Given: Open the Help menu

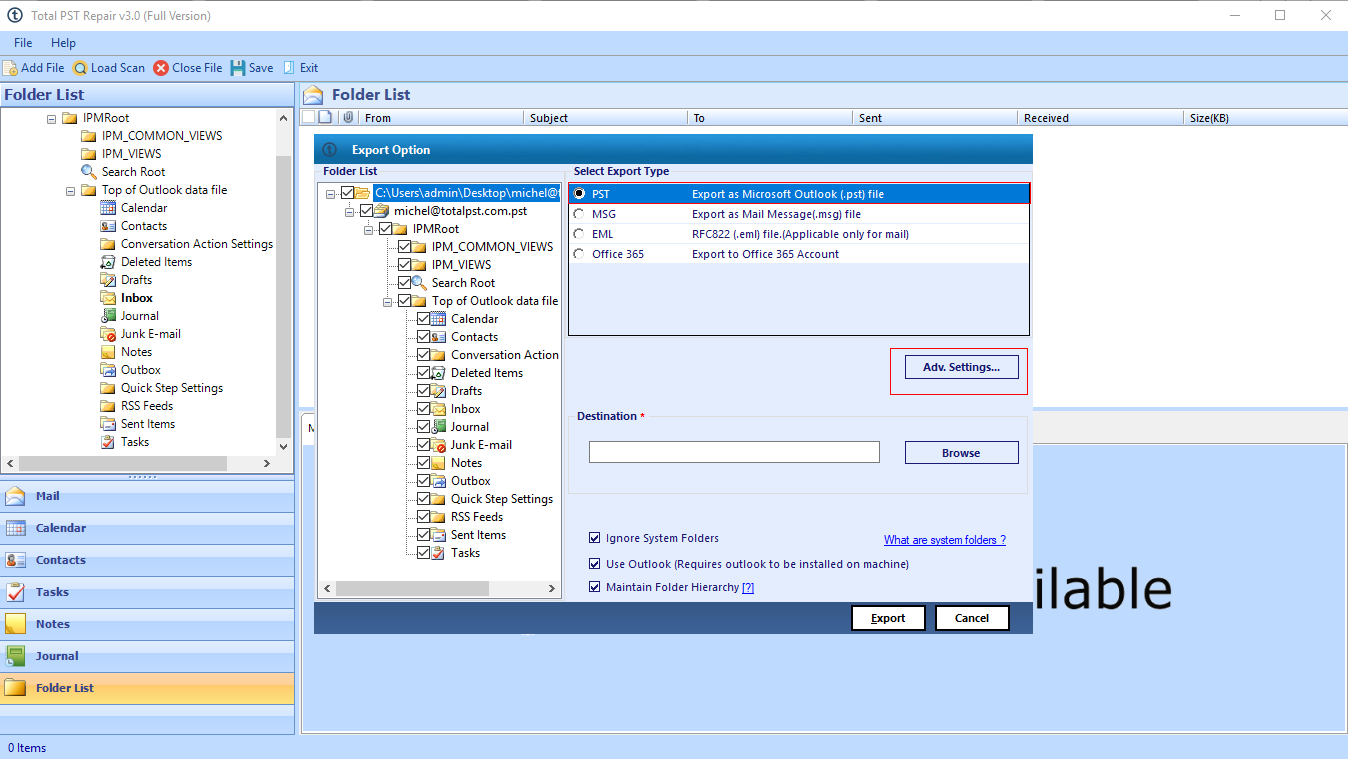Looking at the screenshot, I should [63, 43].
